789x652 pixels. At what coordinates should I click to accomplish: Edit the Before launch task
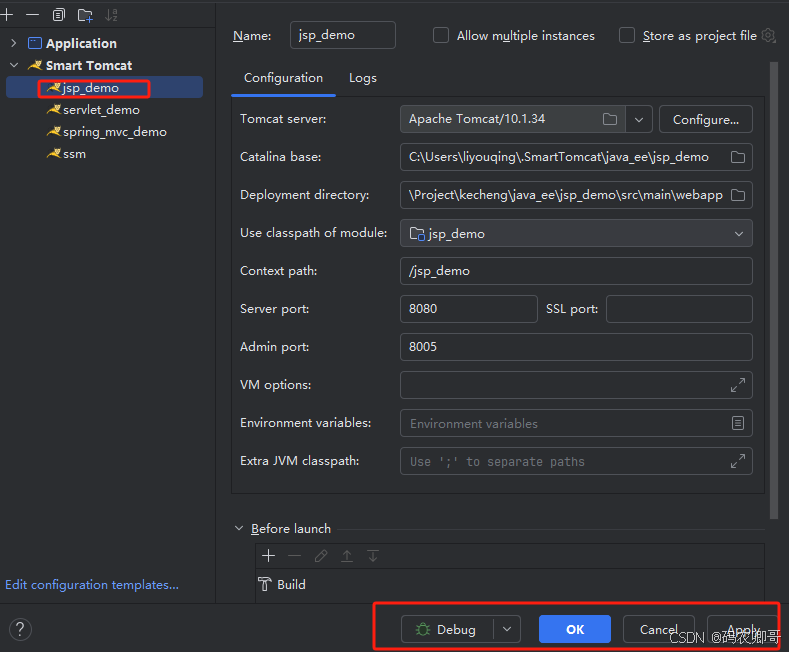[x=321, y=556]
